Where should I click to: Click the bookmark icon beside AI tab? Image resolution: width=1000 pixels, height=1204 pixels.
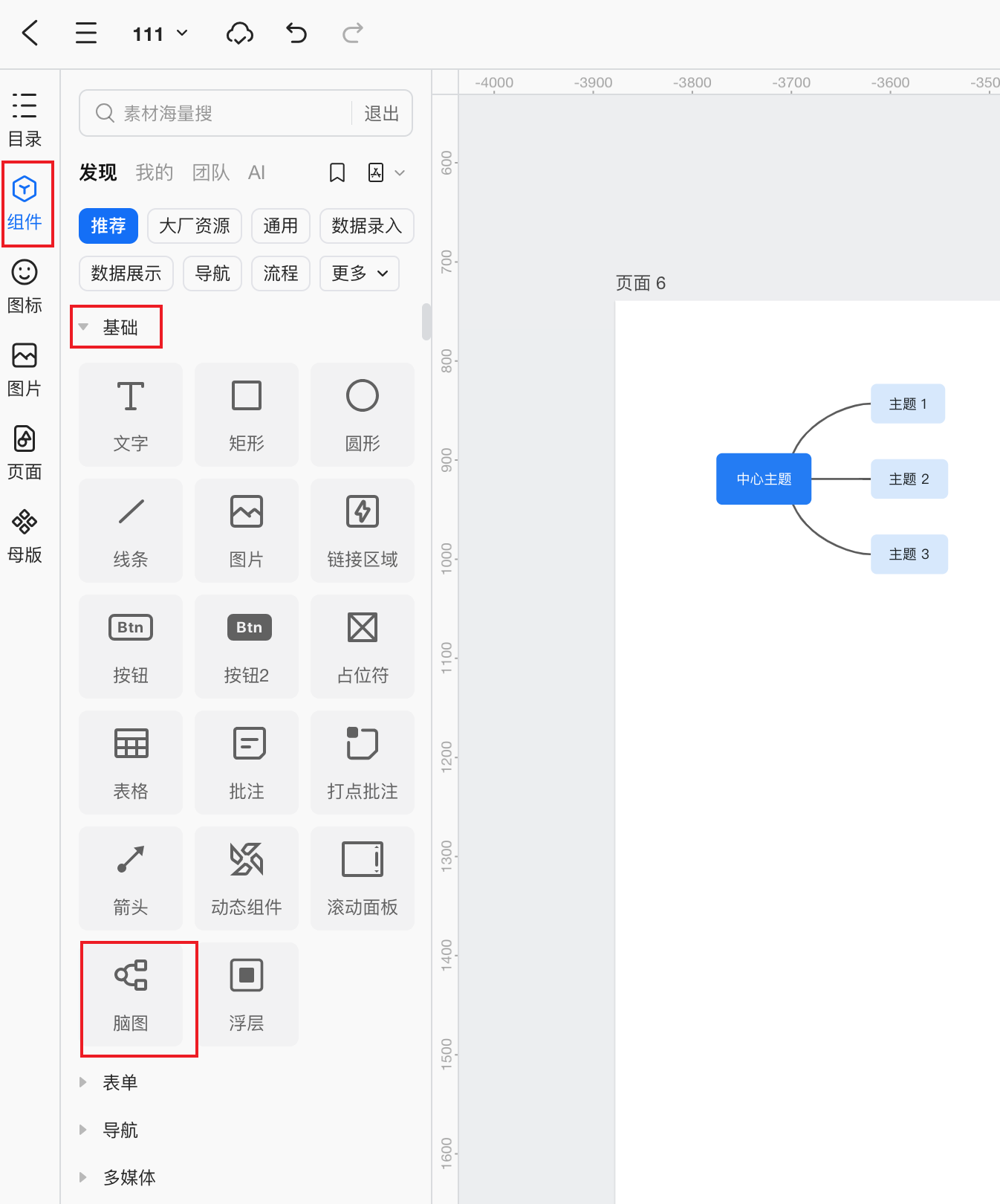[337, 173]
